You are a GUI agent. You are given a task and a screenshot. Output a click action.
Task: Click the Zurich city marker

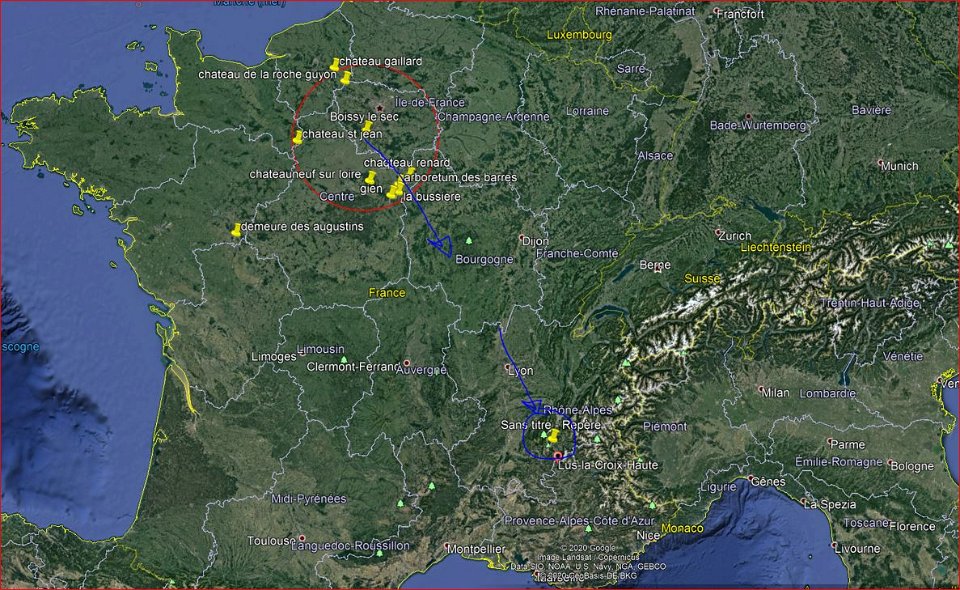719,233
